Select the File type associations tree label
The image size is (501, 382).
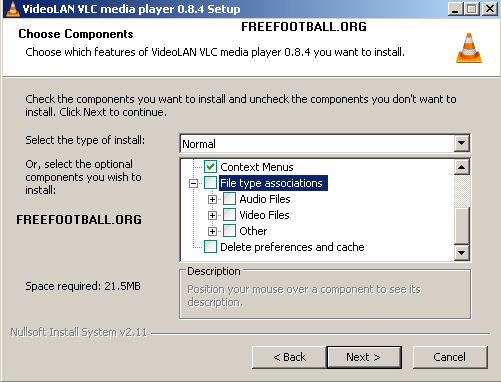[x=273, y=183]
